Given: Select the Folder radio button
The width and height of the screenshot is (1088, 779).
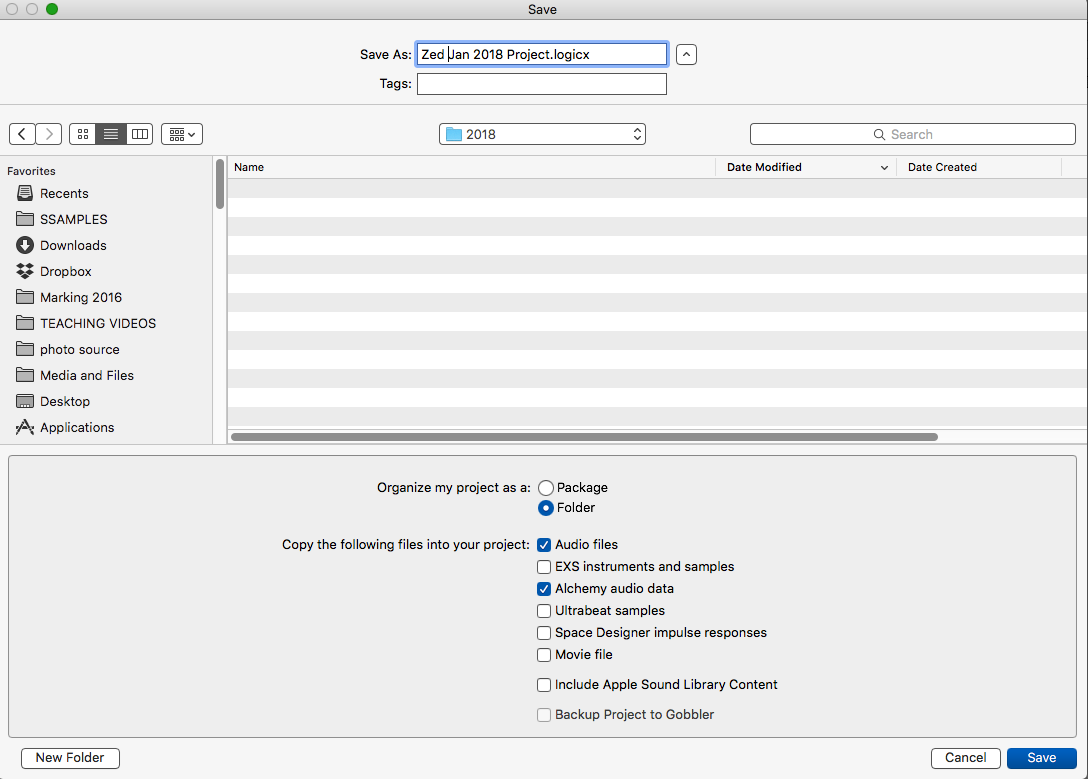Looking at the screenshot, I should tap(546, 508).
